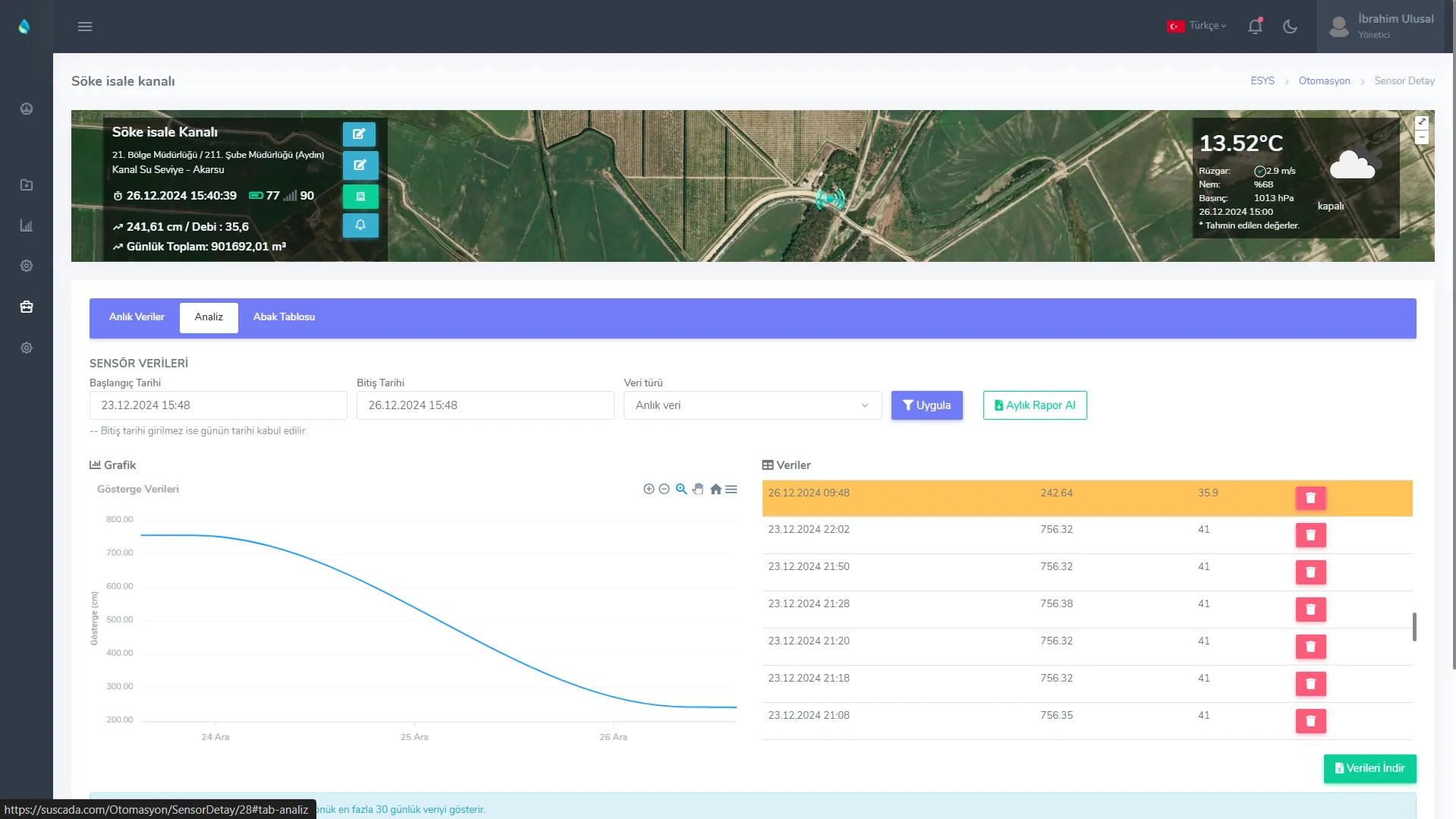
Task: Expand the Veri türü Anlık veri dropdown
Action: tap(752, 405)
